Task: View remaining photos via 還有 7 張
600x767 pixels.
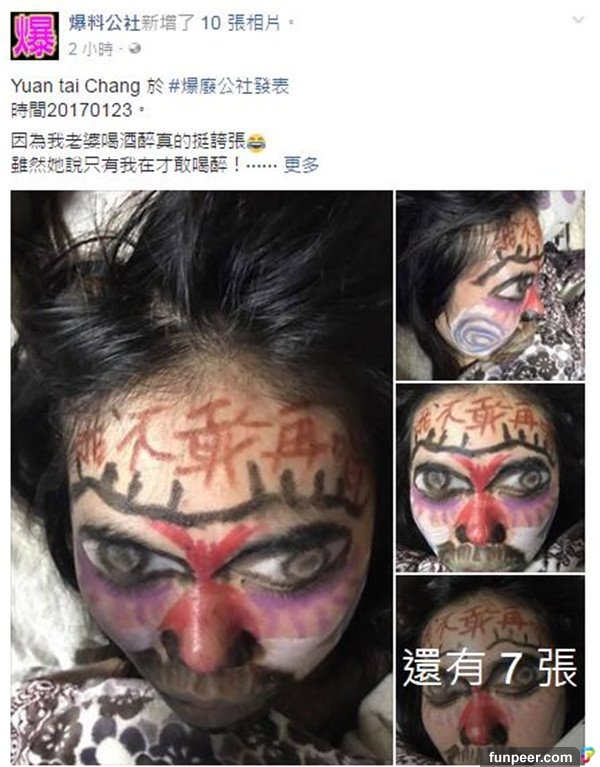Action: click(490, 669)
